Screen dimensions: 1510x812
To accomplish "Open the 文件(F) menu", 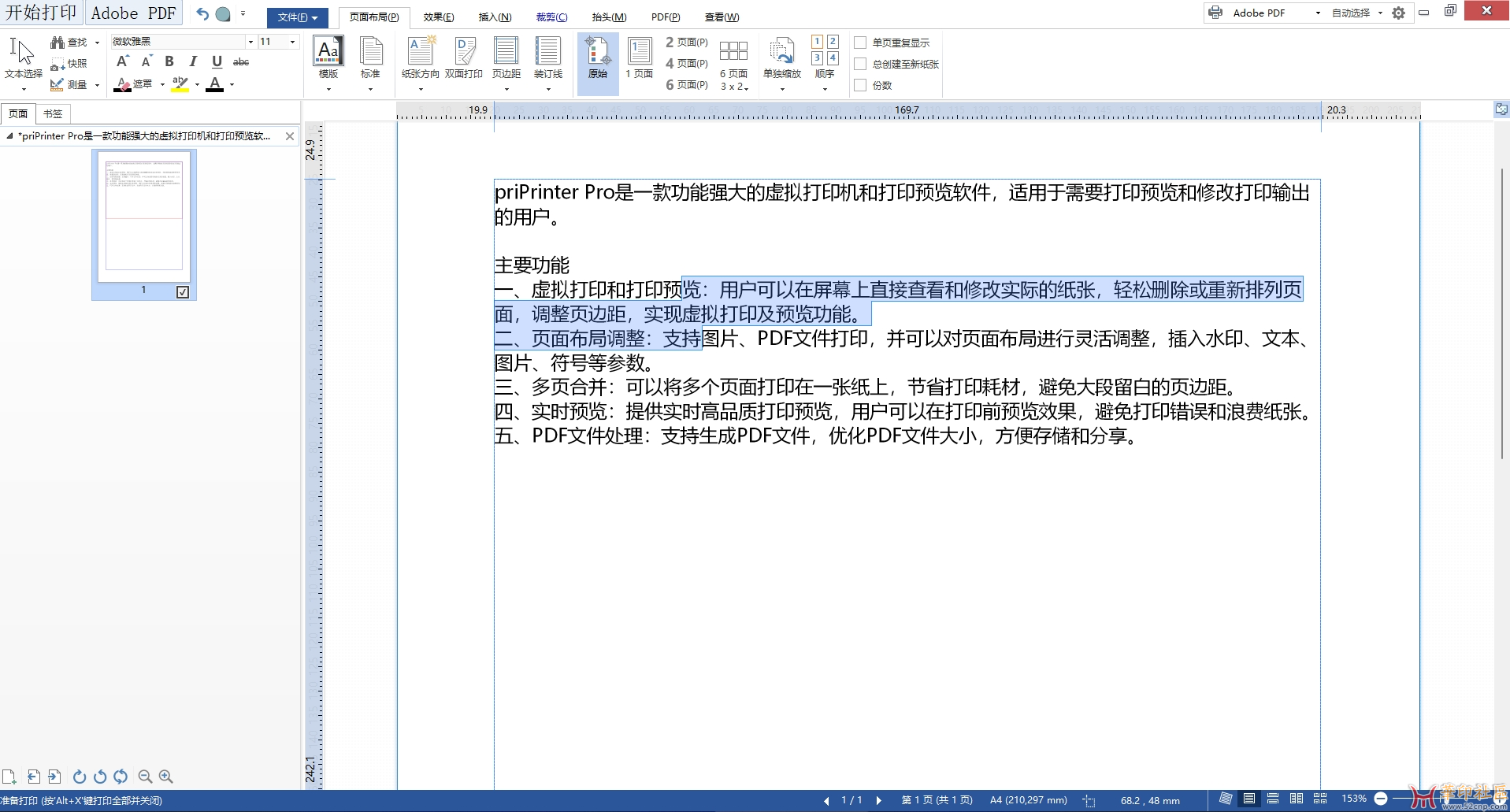I will 297,17.
